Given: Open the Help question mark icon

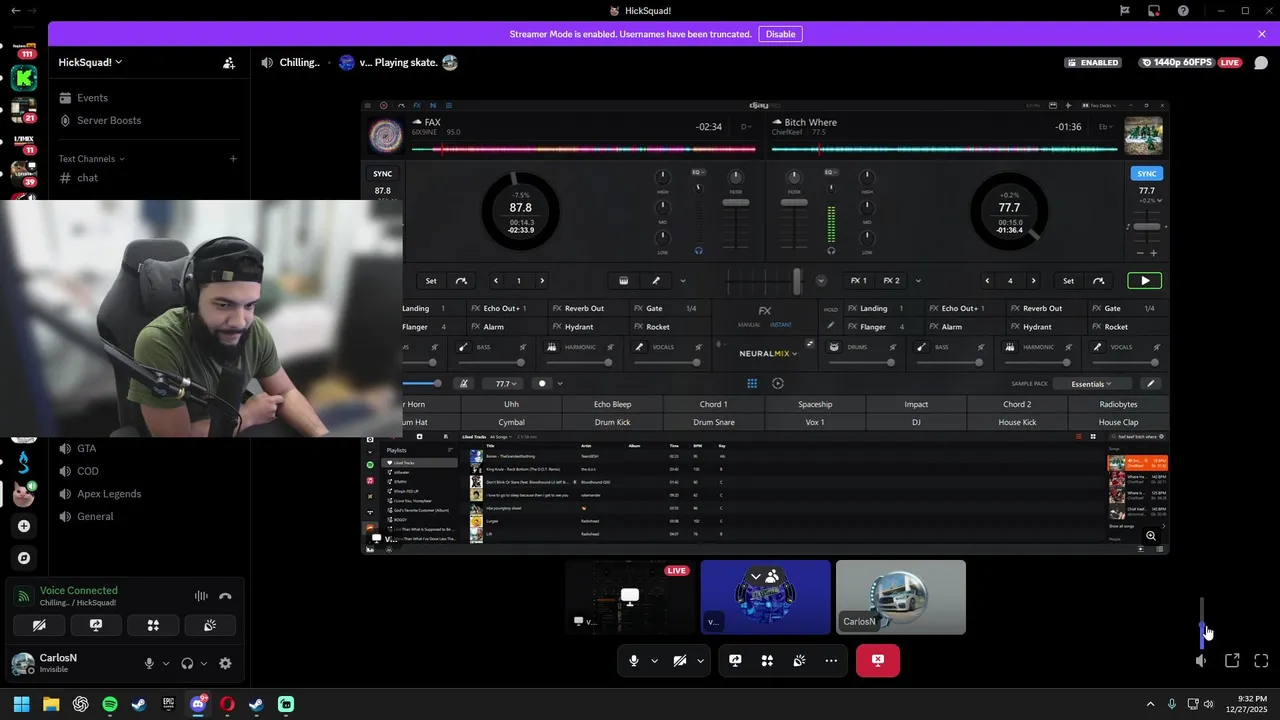Looking at the screenshot, I should click(1184, 11).
